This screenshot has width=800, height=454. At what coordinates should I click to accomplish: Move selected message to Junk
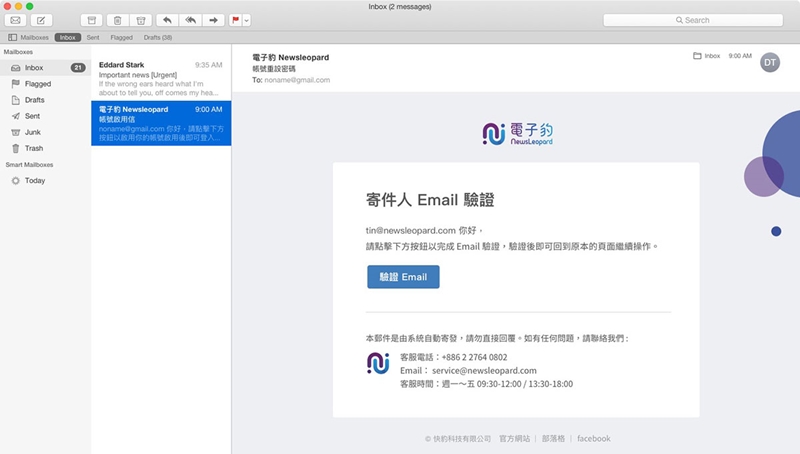(141, 20)
